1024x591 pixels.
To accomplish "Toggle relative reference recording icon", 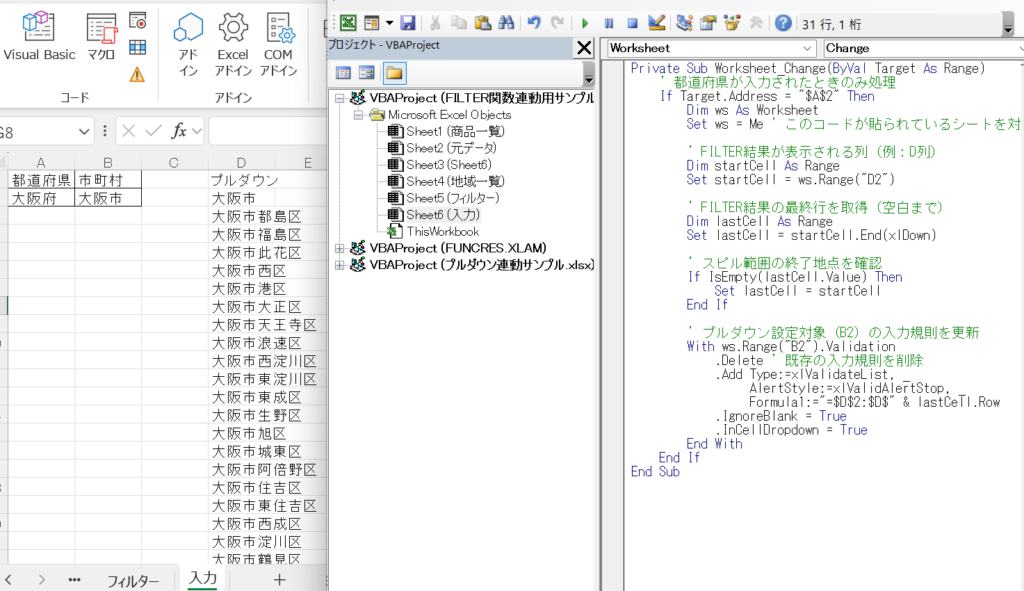I will click(137, 47).
